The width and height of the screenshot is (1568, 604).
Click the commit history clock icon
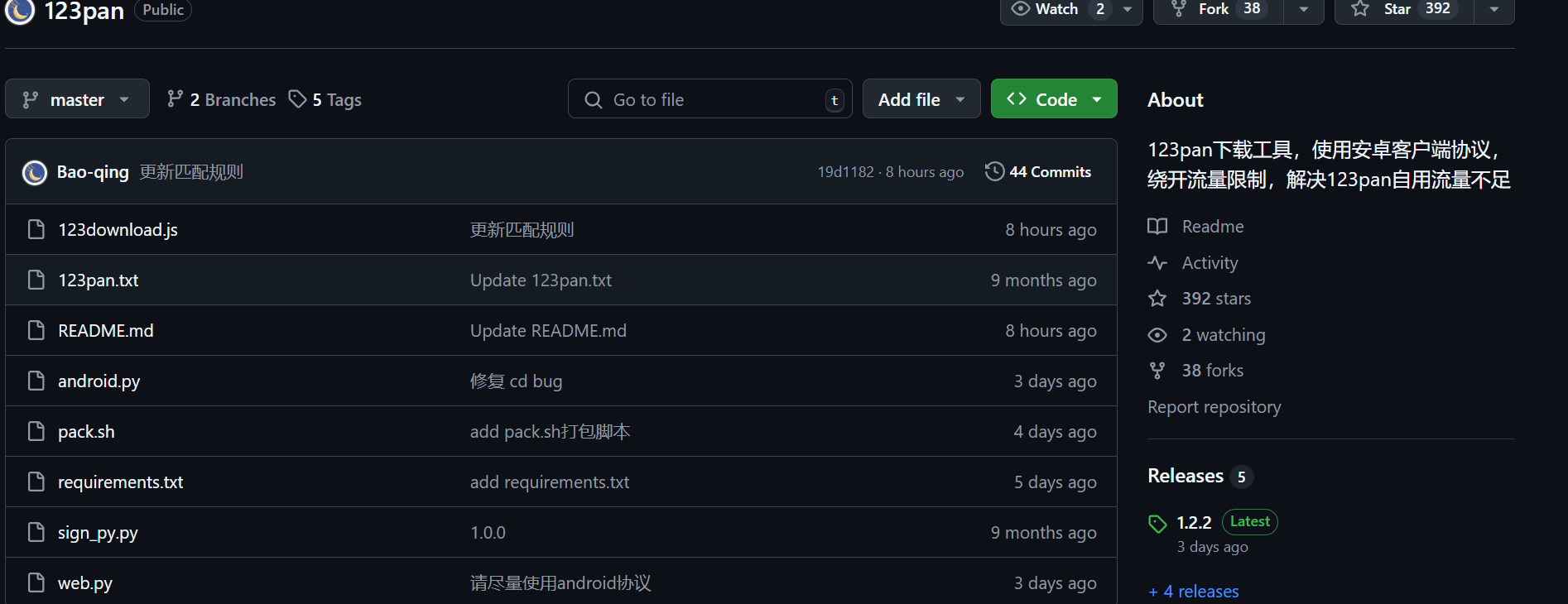click(994, 171)
